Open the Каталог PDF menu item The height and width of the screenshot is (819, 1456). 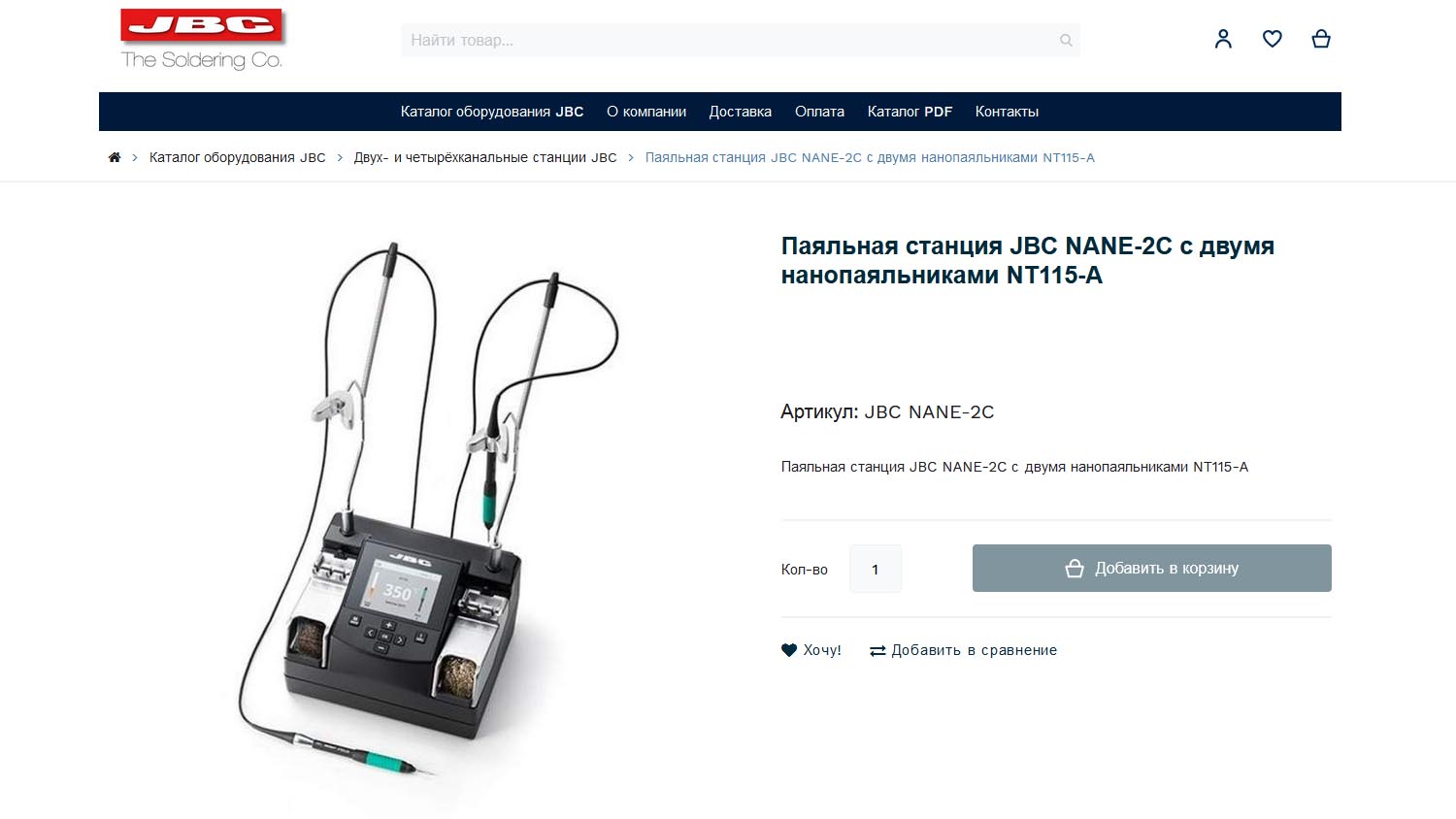pos(910,112)
